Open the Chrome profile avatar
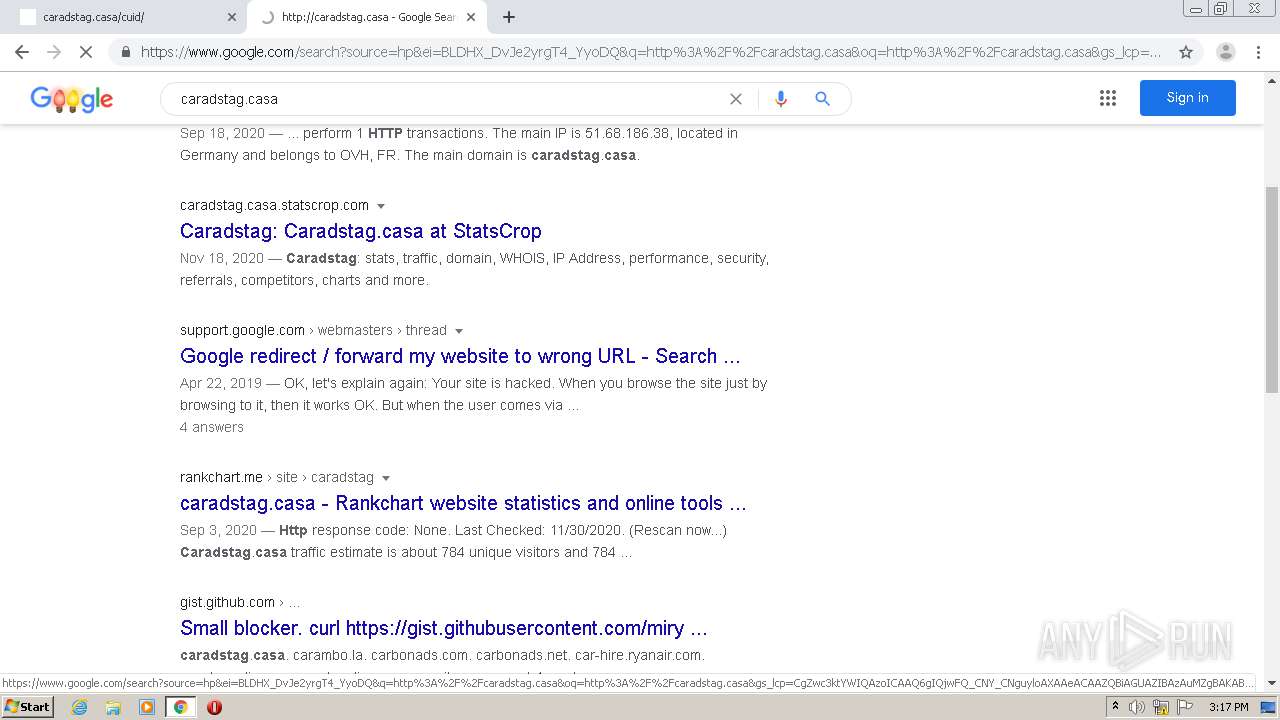Image resolution: width=1280 pixels, height=720 pixels. click(x=1225, y=52)
